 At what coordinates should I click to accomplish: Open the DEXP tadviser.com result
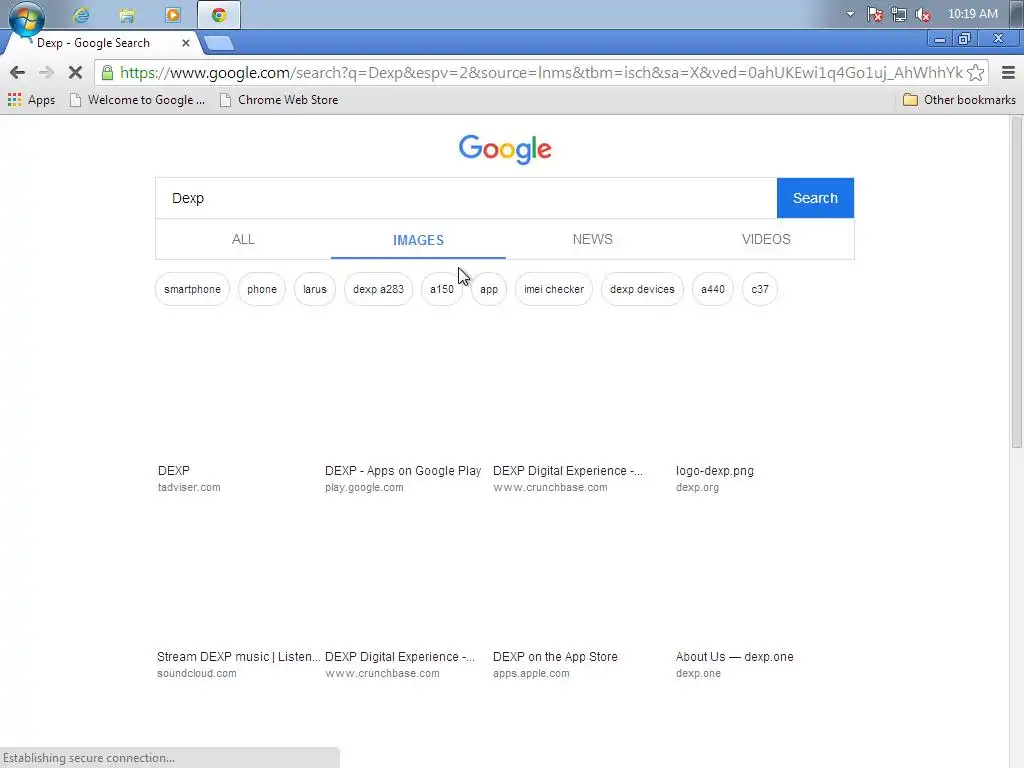[174, 471]
